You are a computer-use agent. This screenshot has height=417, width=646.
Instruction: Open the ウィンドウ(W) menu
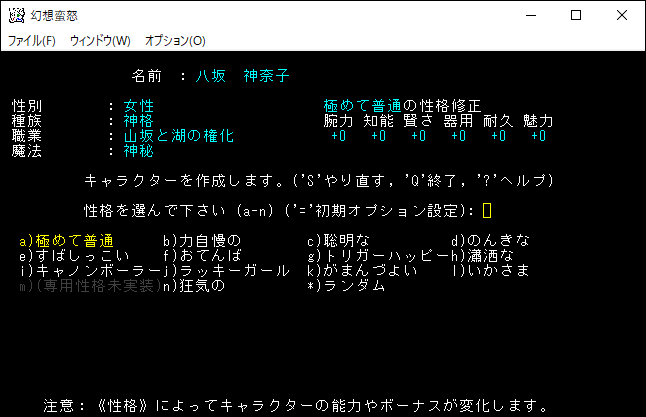click(100, 41)
